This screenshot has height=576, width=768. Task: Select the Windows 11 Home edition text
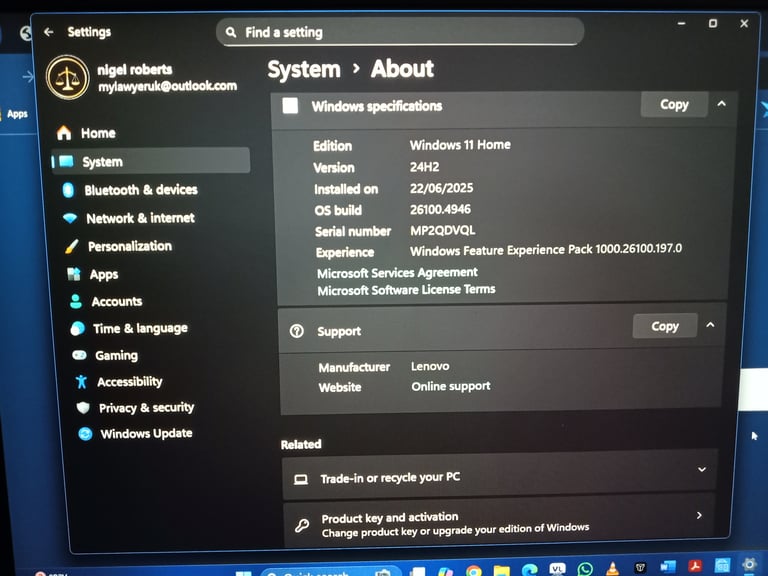[460, 145]
